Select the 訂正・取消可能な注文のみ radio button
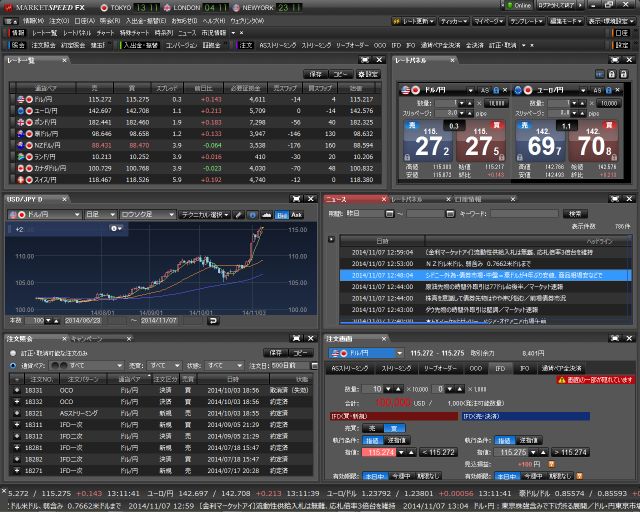Screen dimensions: 640x512 click(13, 353)
